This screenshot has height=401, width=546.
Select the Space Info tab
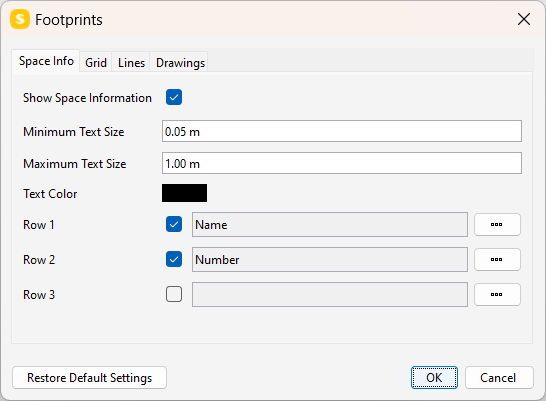pyautogui.click(x=46, y=61)
